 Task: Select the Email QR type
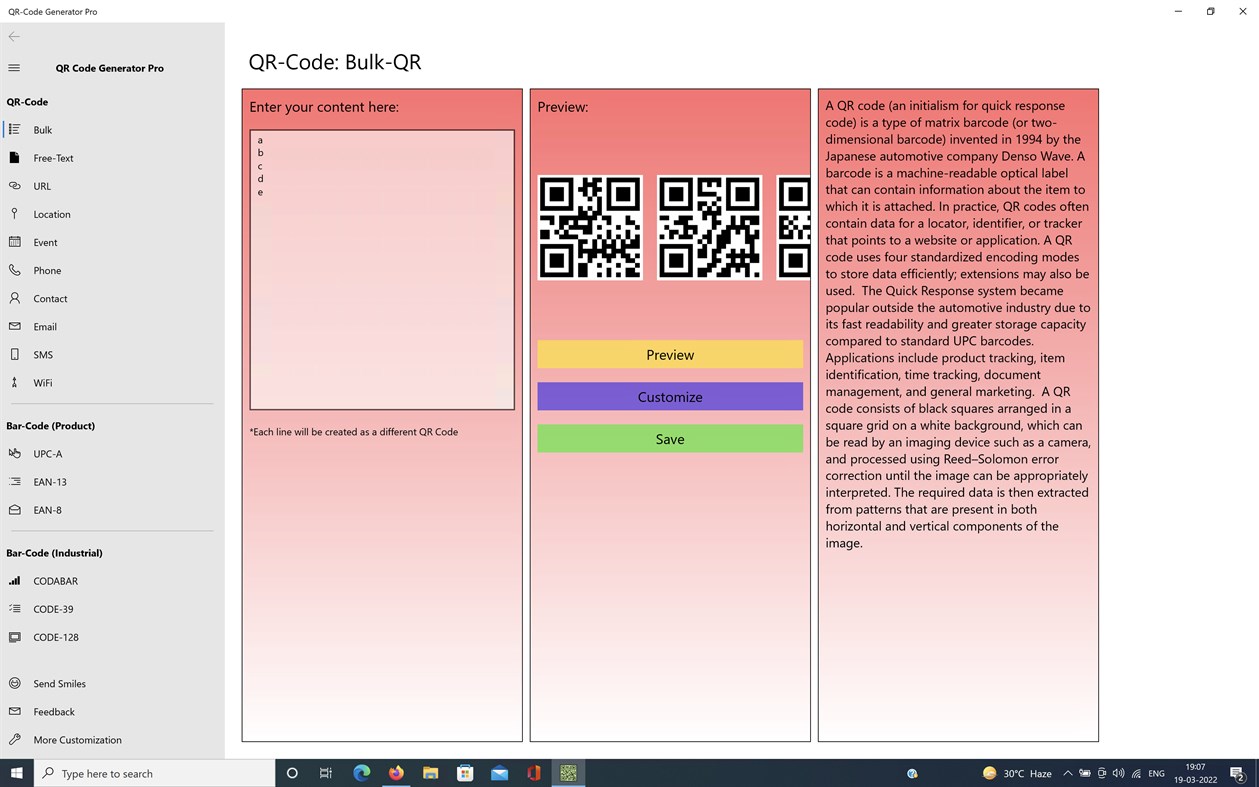pos(44,326)
